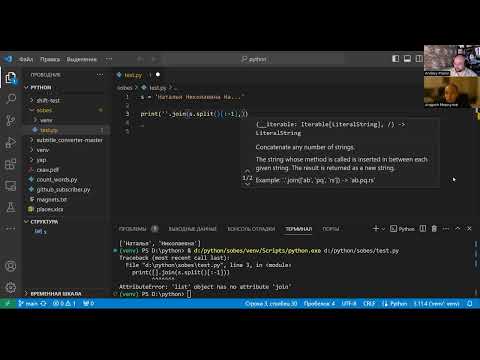Open the Testing flask view

[x=11, y=207]
